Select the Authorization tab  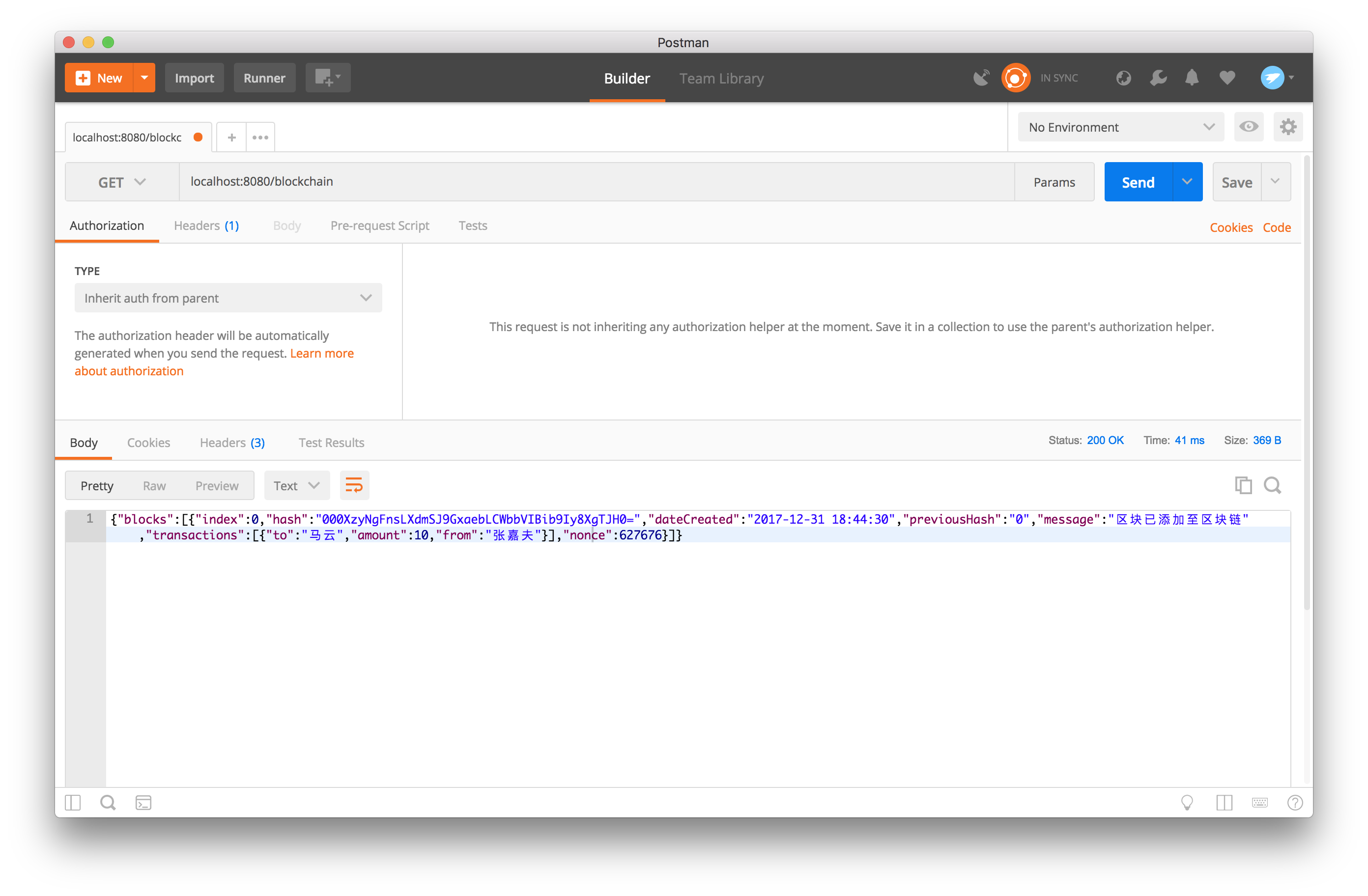[107, 226]
